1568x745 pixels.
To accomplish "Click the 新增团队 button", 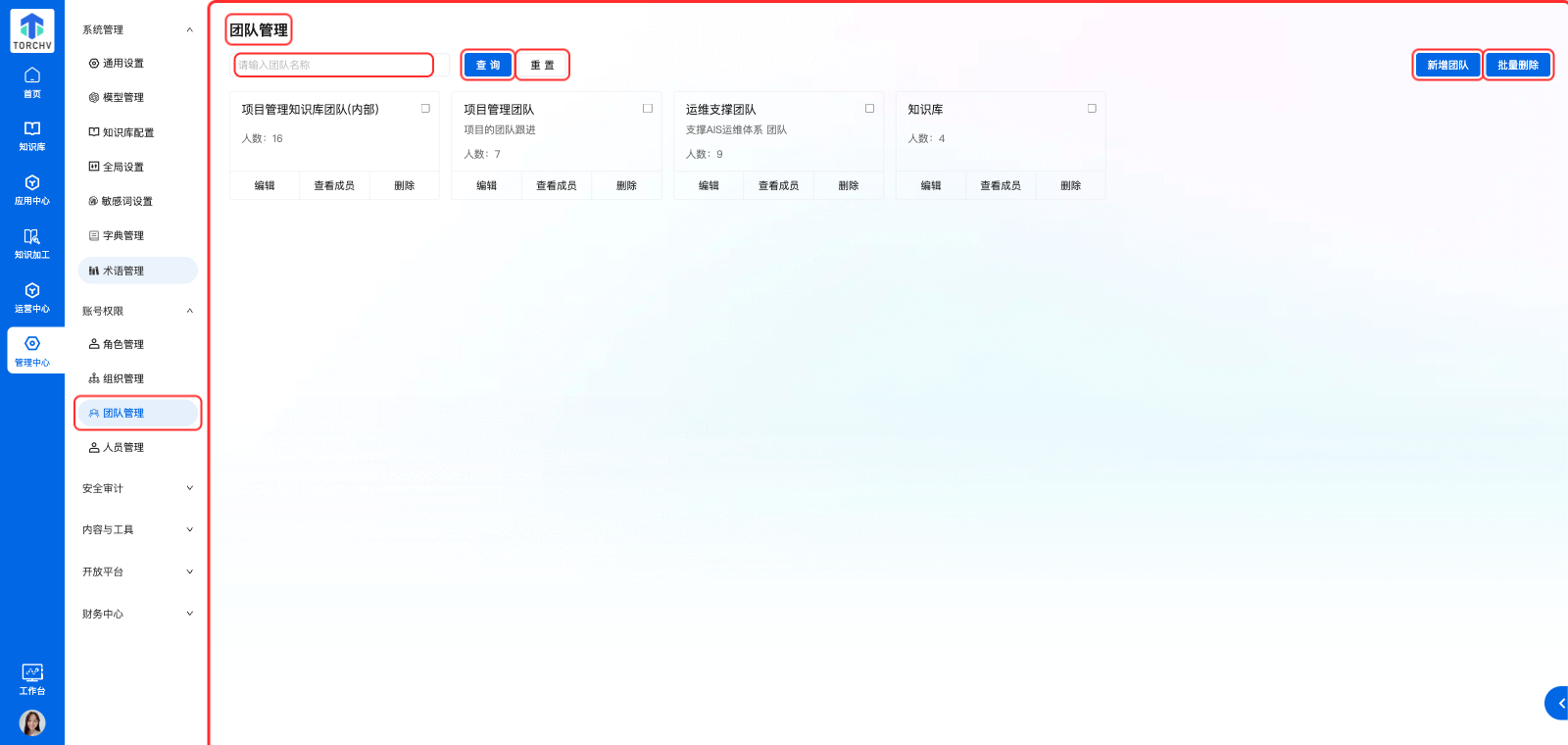I will tap(1447, 65).
